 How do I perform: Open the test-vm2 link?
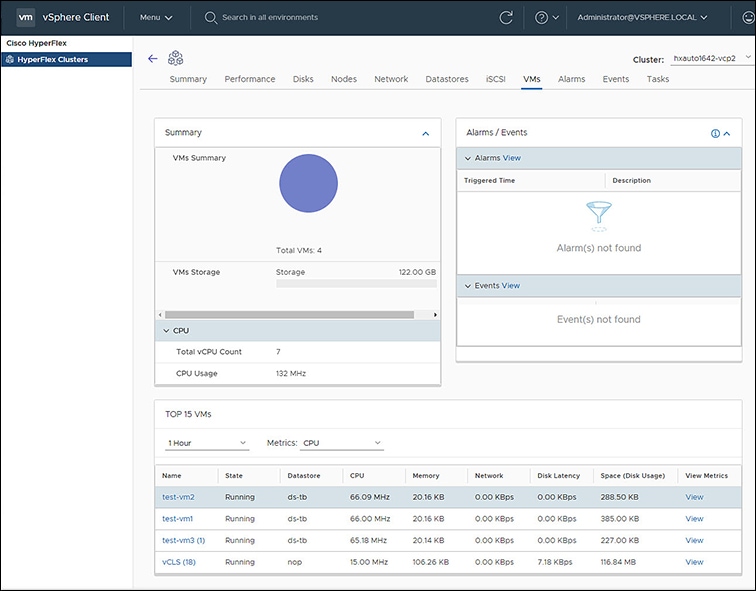point(178,497)
